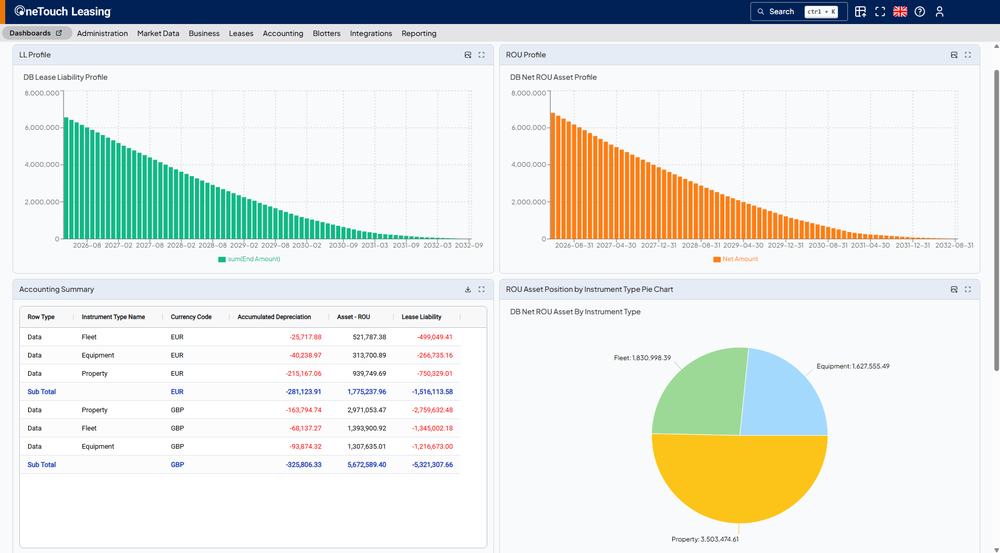Click the save-image icon on LL Profile panel

tap(467, 55)
